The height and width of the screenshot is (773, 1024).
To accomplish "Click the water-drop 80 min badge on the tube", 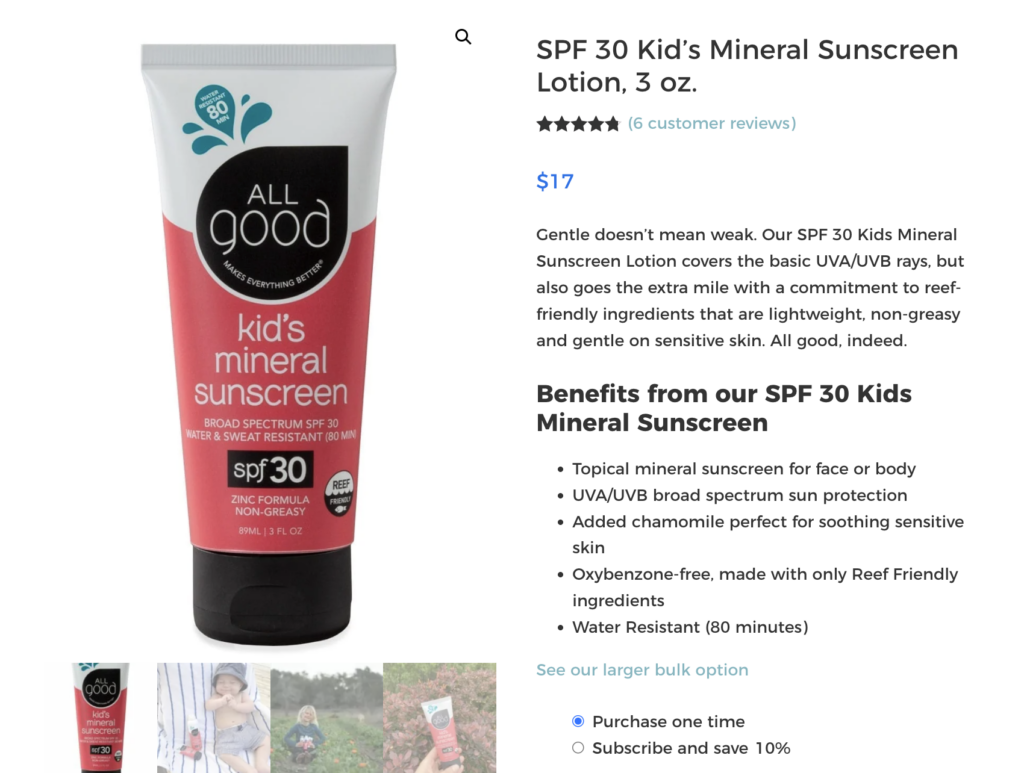I will [x=226, y=119].
